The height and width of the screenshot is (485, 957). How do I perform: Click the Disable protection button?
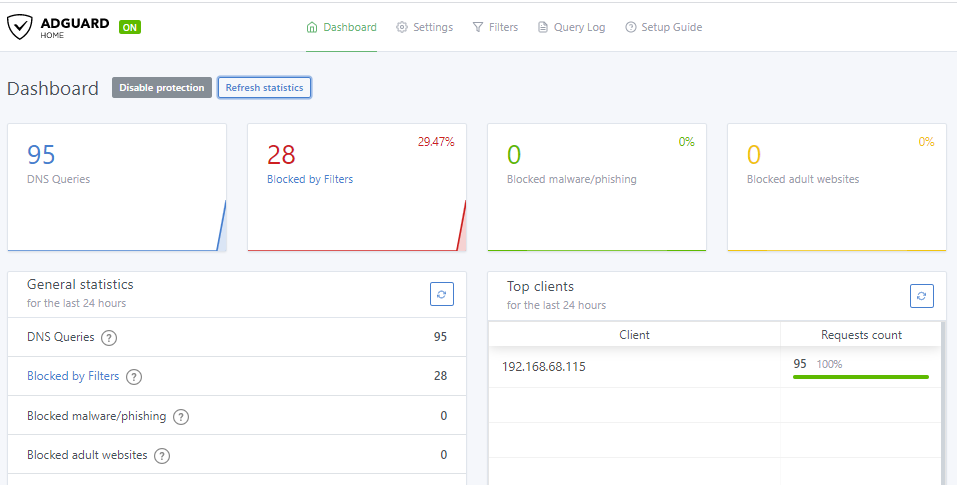click(x=162, y=88)
